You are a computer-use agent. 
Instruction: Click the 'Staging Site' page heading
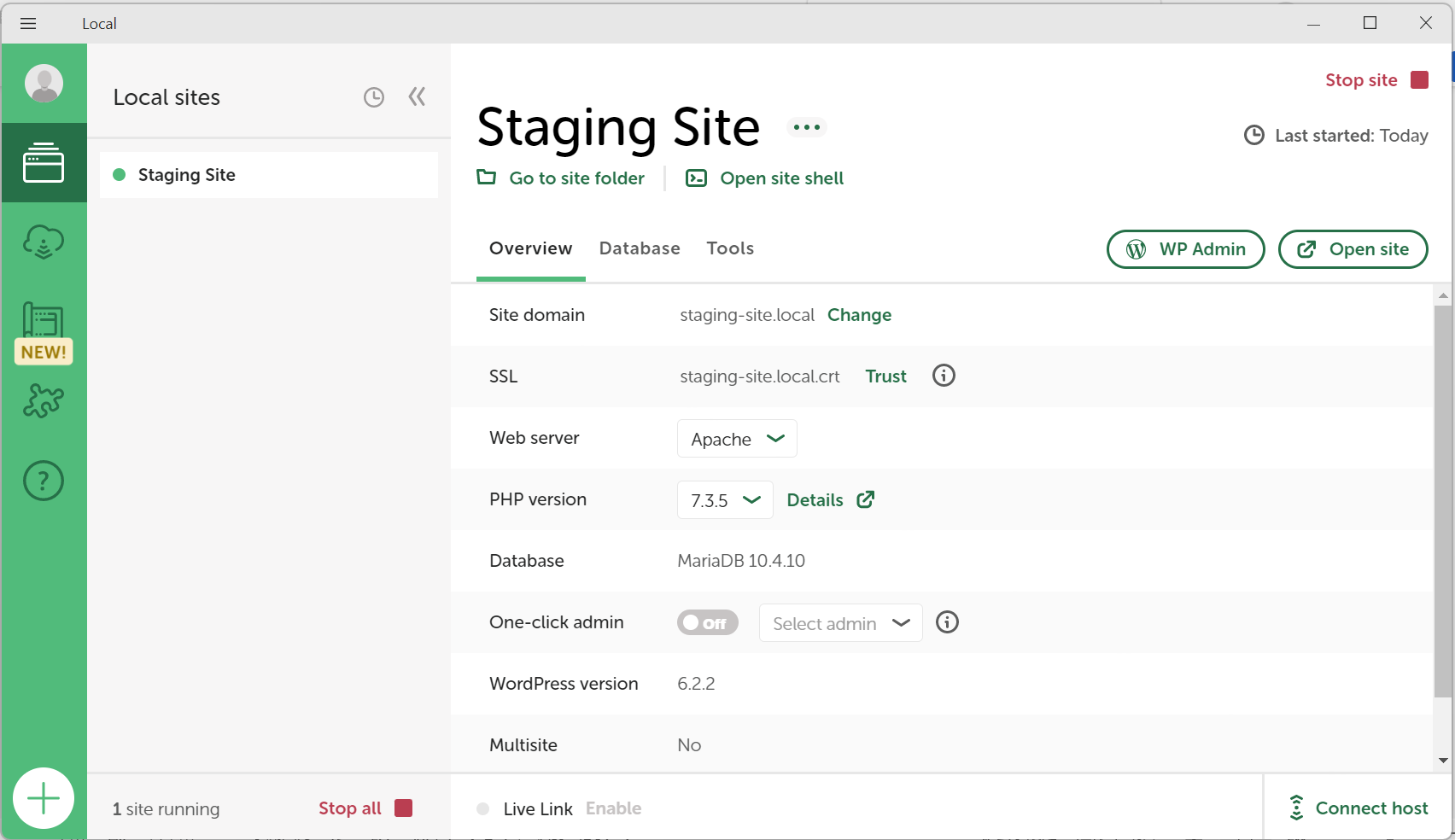(618, 127)
